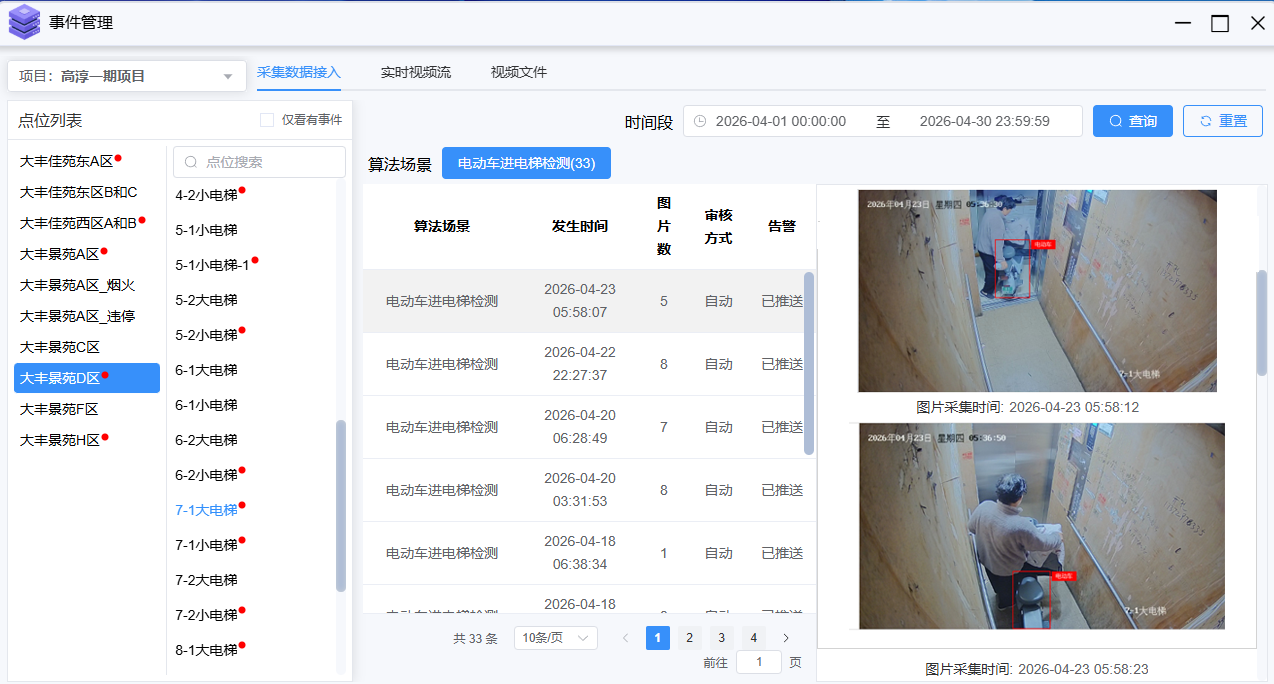1274x684 pixels.
Task: Open the 10条/页 page size dropdown
Action: click(x=556, y=638)
